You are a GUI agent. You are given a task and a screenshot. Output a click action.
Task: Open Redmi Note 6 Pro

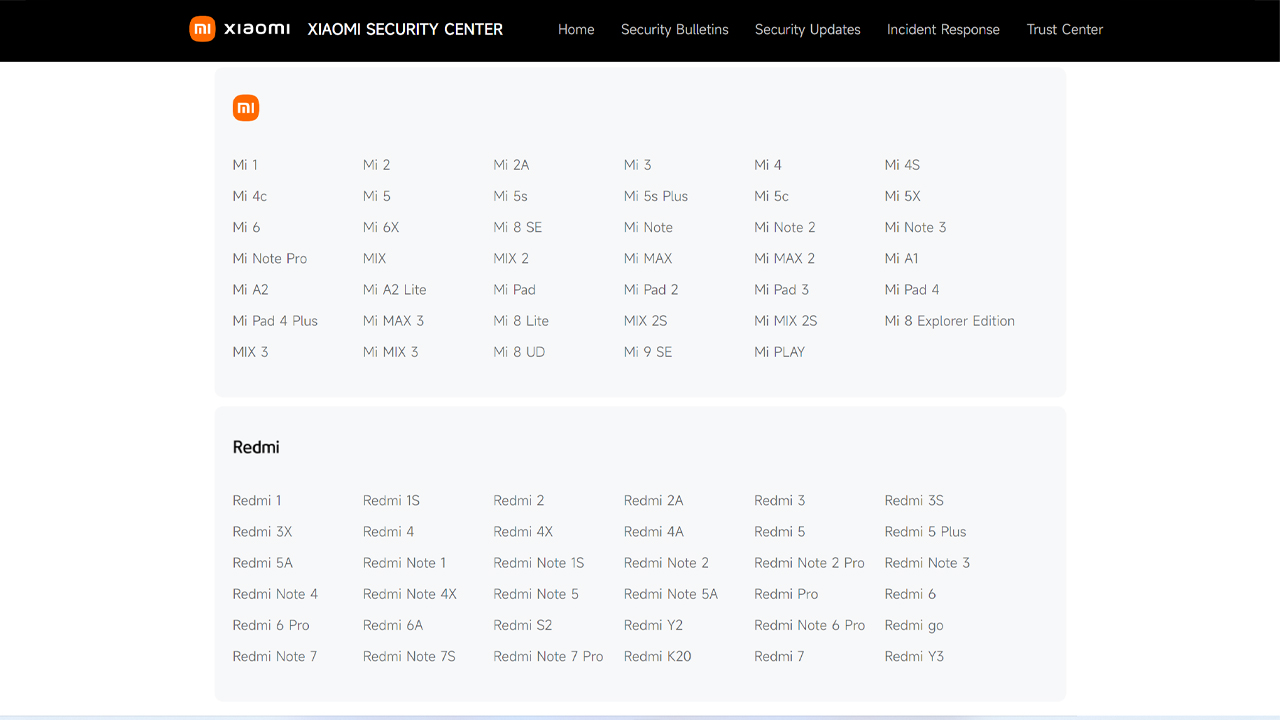810,624
